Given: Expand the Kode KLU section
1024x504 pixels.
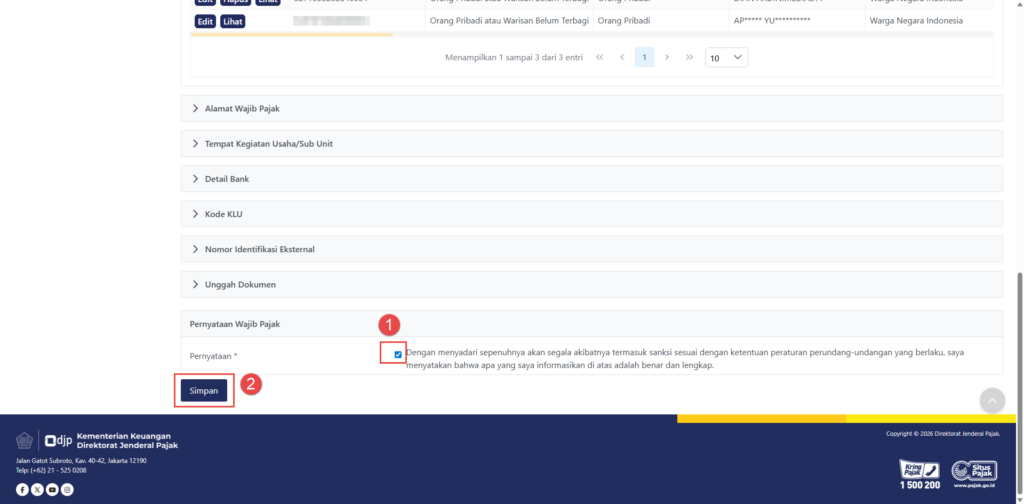Looking at the screenshot, I should point(223,214).
